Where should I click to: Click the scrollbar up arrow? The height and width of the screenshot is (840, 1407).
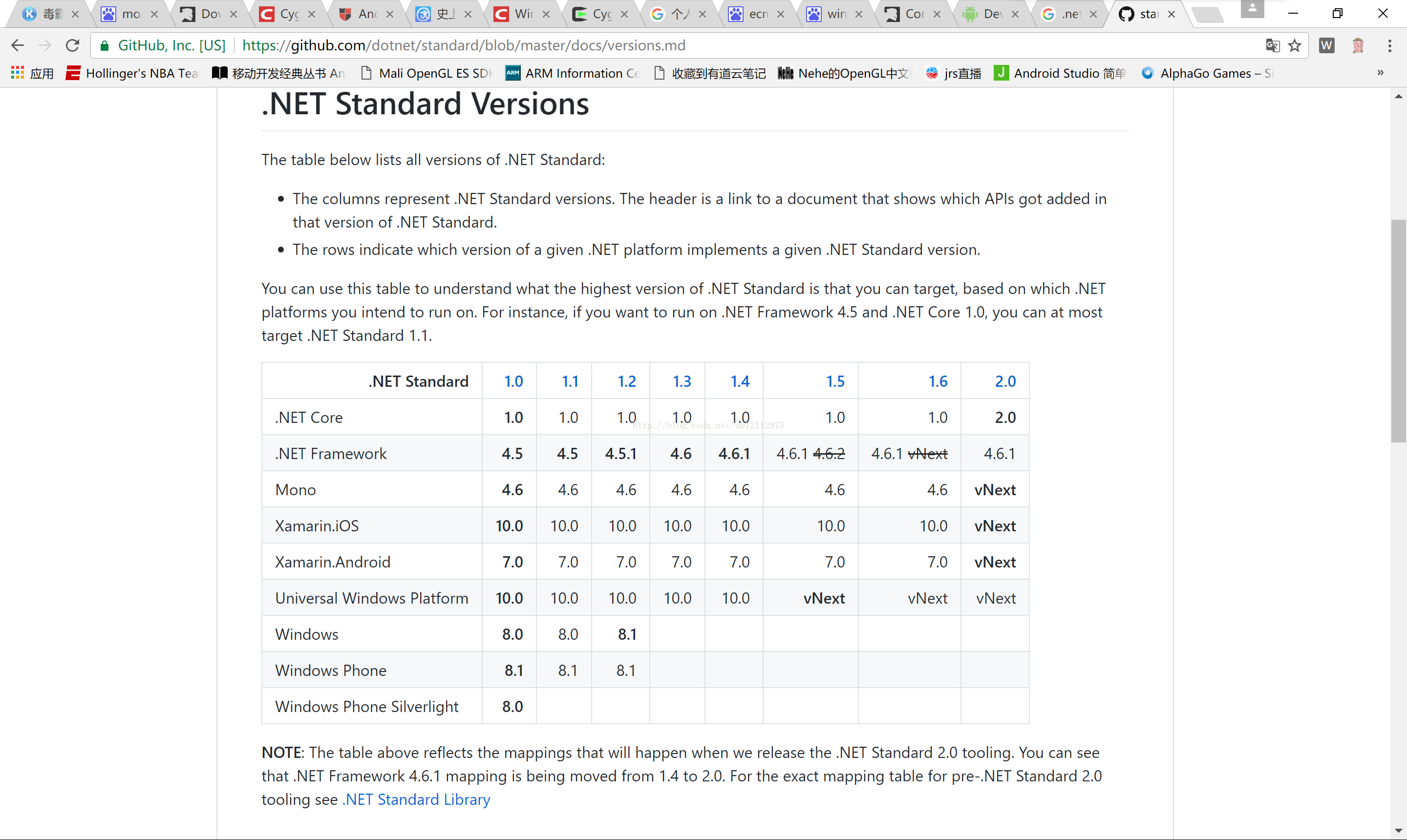click(1399, 97)
